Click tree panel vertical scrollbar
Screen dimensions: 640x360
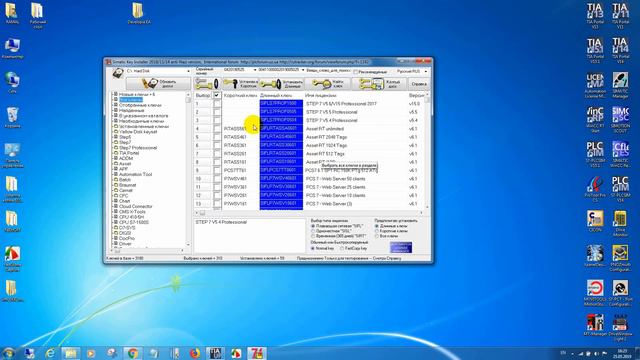point(188,169)
